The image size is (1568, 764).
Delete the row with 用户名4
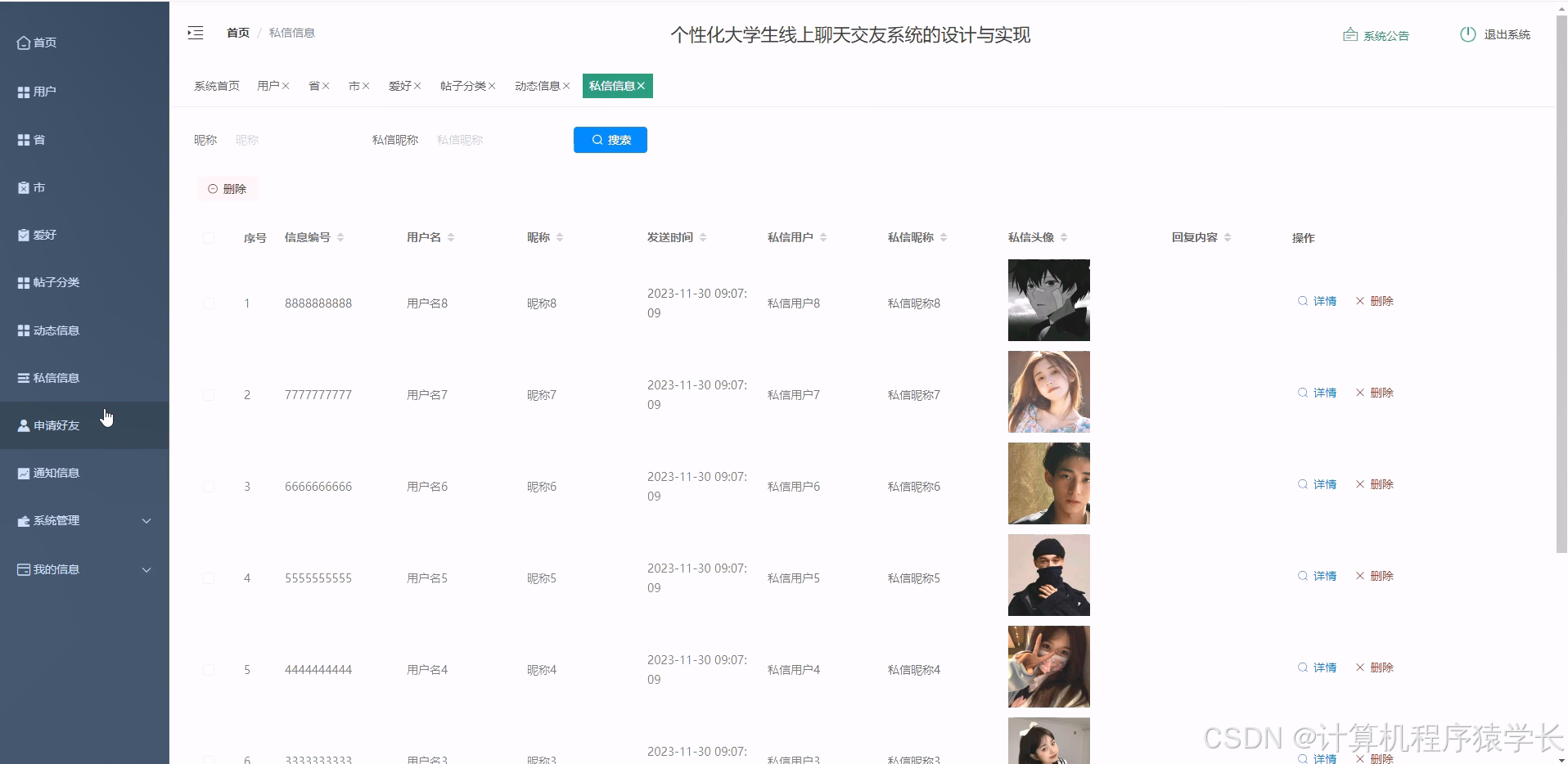point(1374,667)
